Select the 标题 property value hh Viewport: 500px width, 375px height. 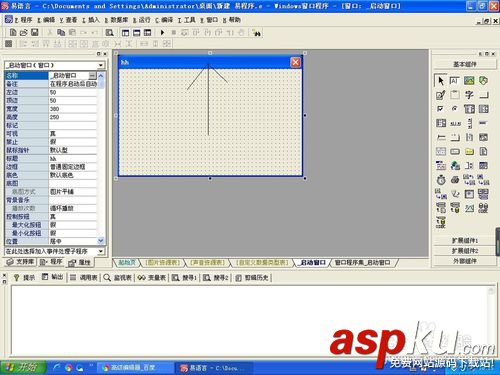[x=73, y=158]
